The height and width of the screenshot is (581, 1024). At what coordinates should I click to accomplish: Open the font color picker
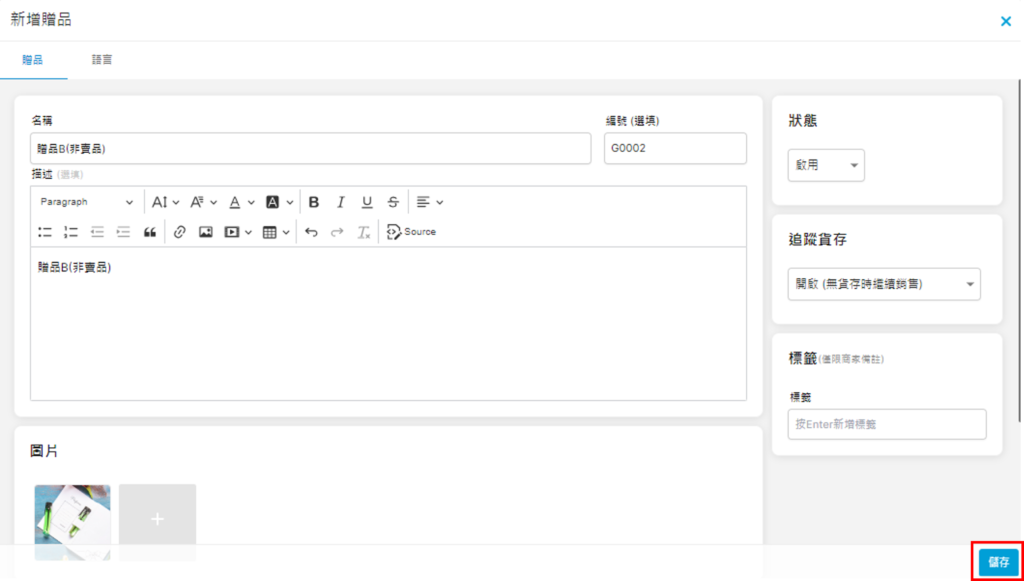coord(240,202)
